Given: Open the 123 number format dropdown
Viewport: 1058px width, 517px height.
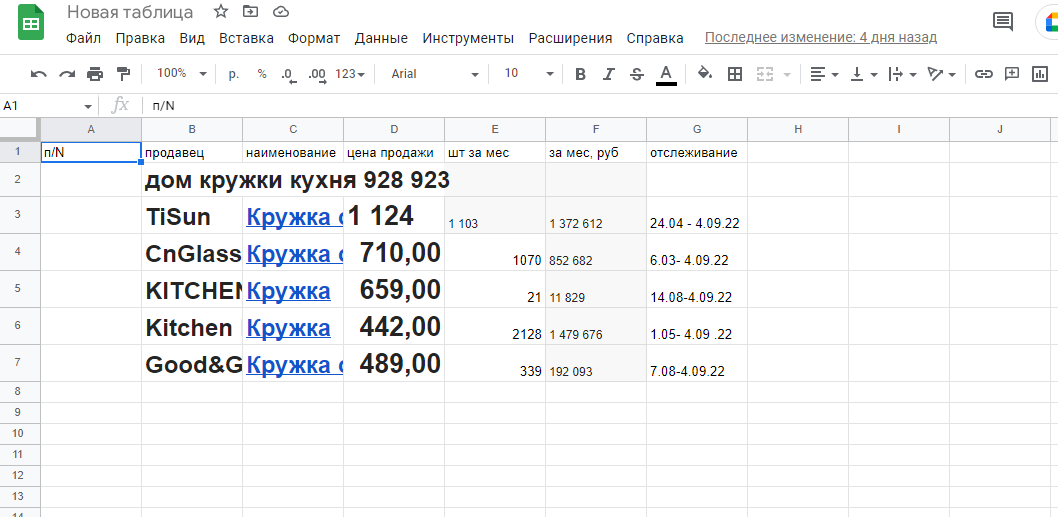Looking at the screenshot, I should (350, 74).
